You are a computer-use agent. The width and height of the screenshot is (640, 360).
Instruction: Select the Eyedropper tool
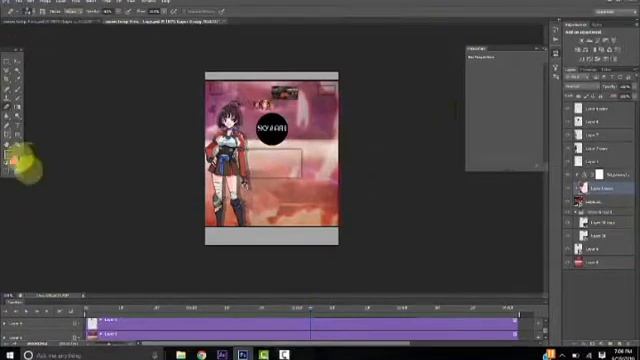(x=17, y=79)
